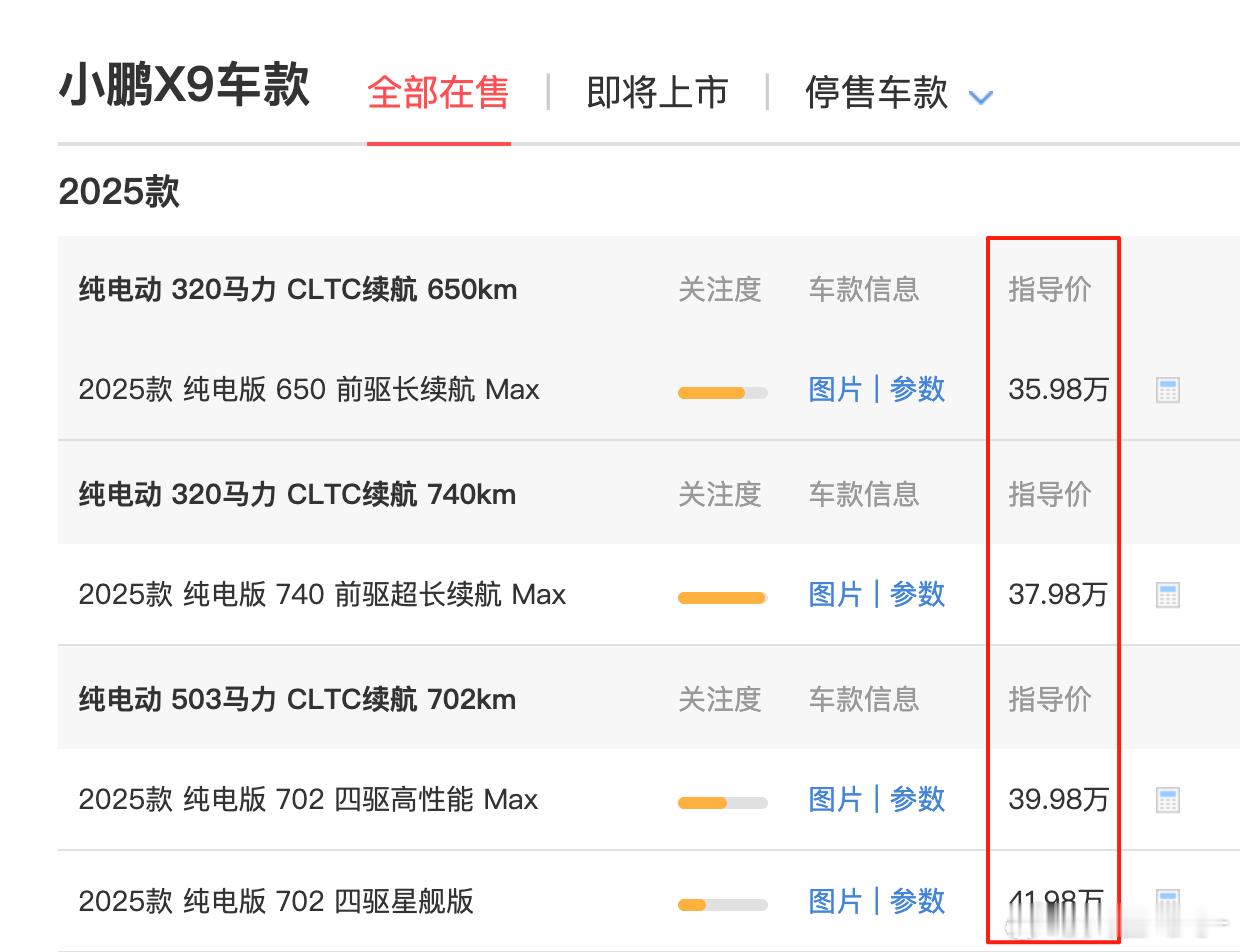
Task: Click attention bar for 650 前驱长续航 Max
Action: coord(722,393)
